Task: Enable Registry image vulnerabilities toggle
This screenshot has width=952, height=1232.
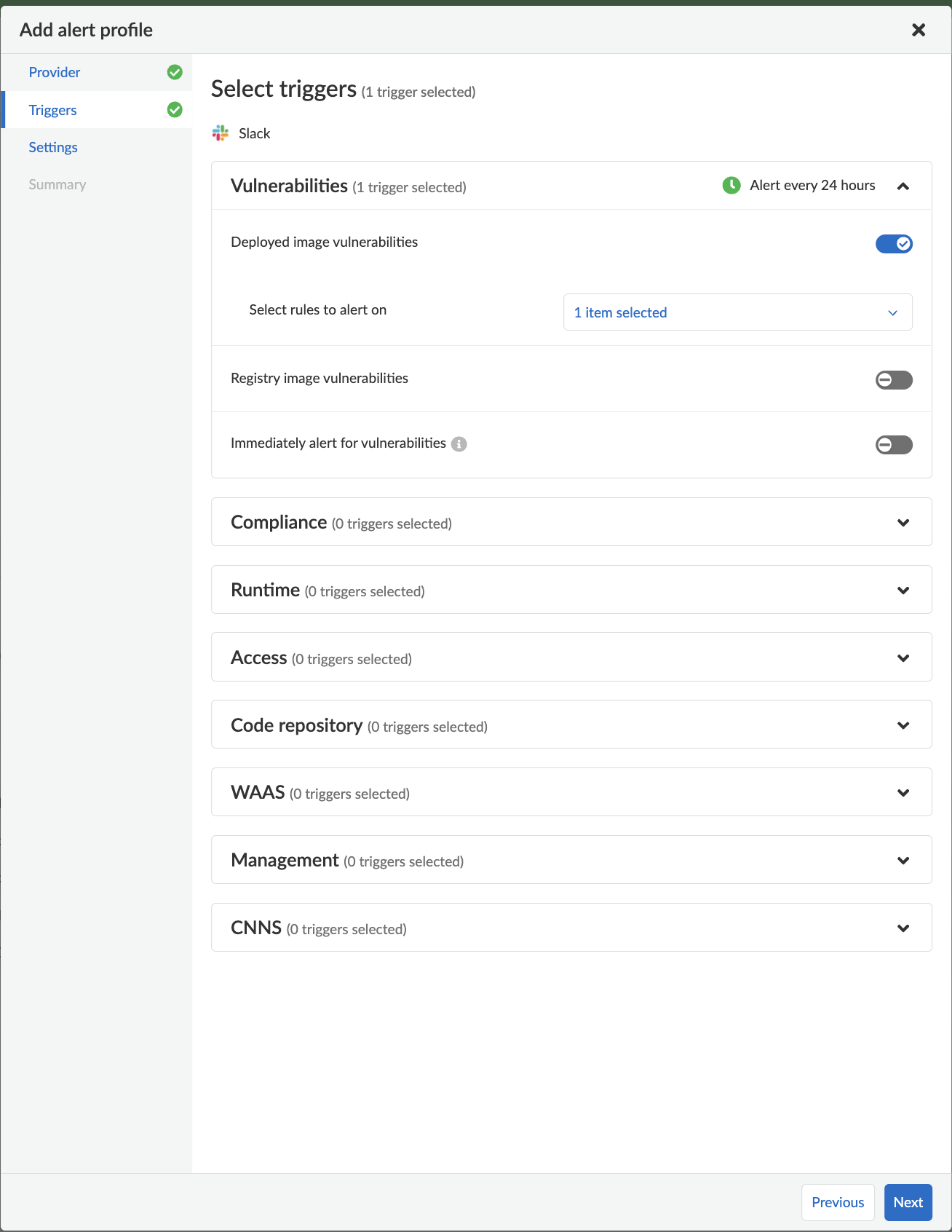Action: pyautogui.click(x=894, y=380)
